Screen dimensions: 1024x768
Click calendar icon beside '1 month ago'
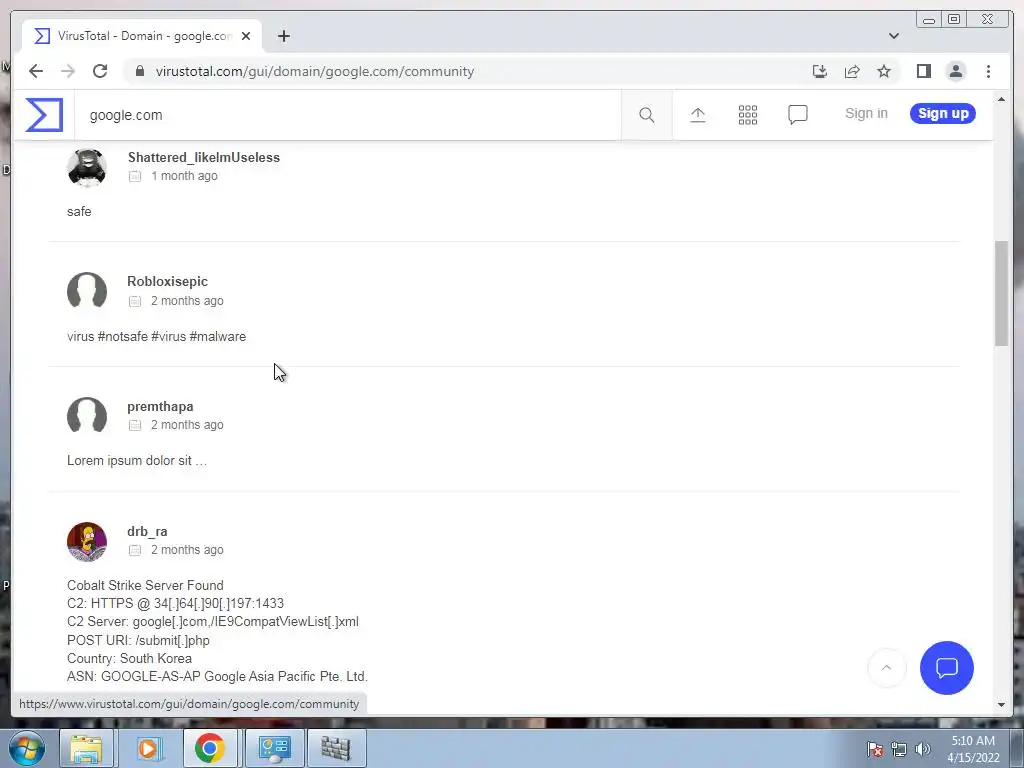pos(135,176)
